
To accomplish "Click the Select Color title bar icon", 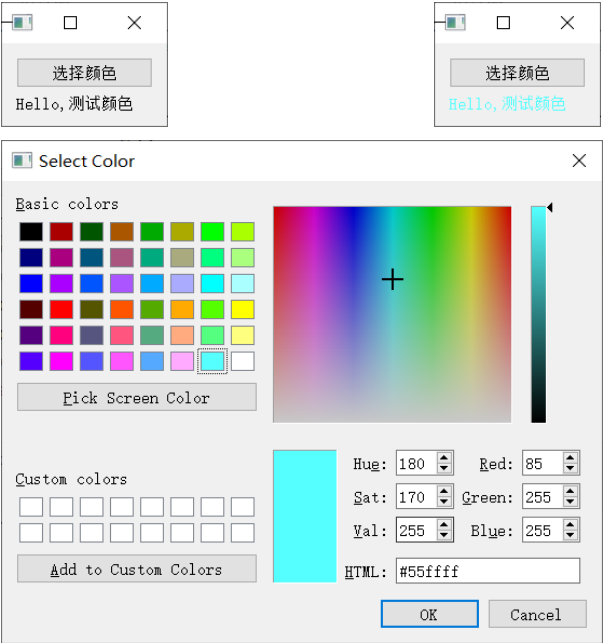I will coord(22,161).
